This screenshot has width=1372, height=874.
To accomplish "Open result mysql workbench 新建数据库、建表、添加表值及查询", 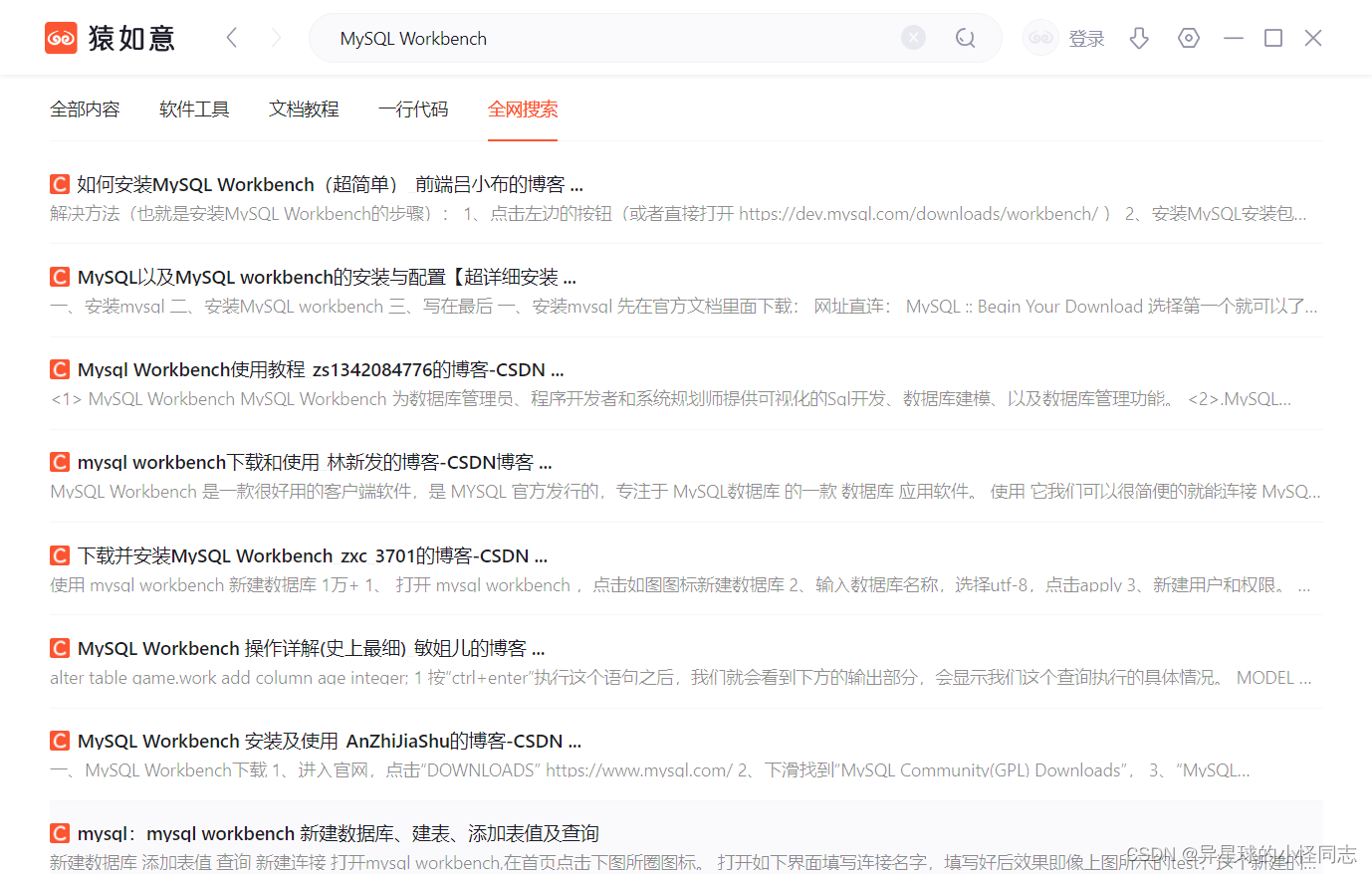I will 339,833.
